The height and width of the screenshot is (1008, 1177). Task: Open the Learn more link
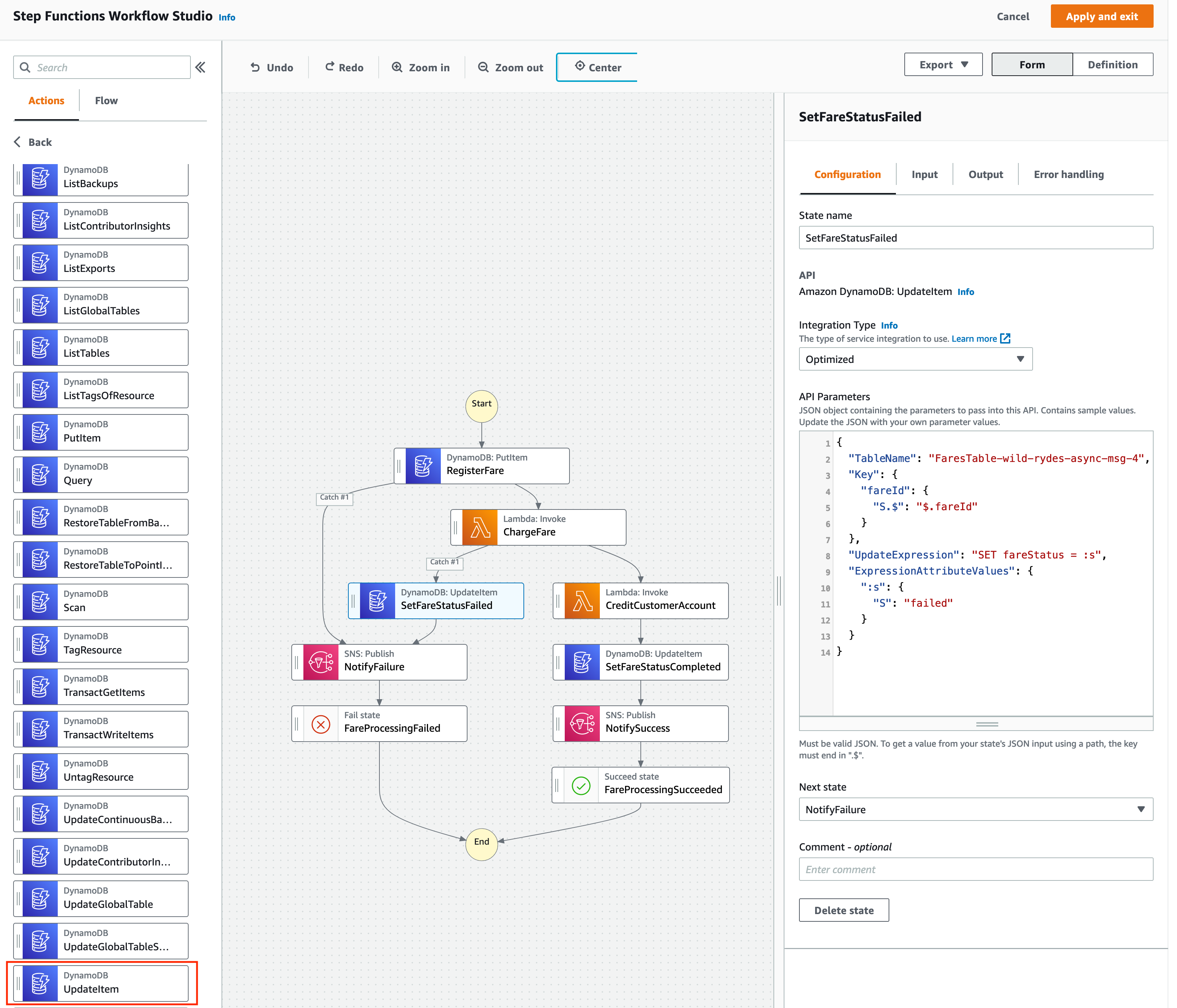974,338
